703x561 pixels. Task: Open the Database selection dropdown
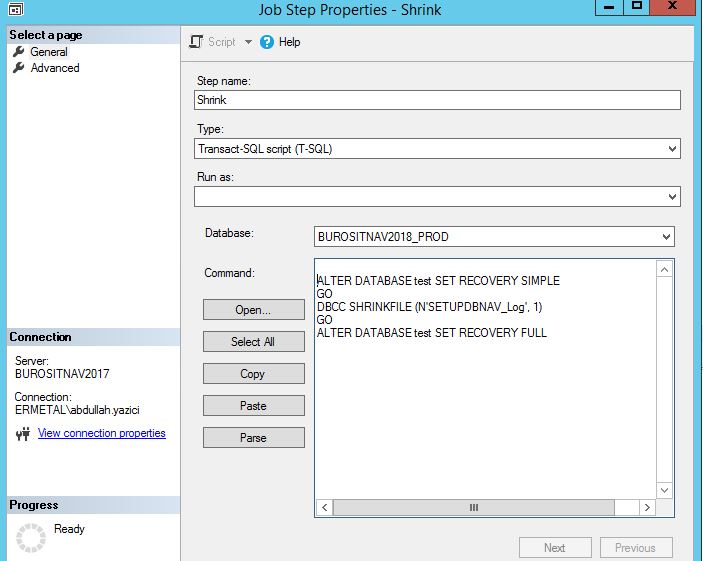tap(665, 237)
